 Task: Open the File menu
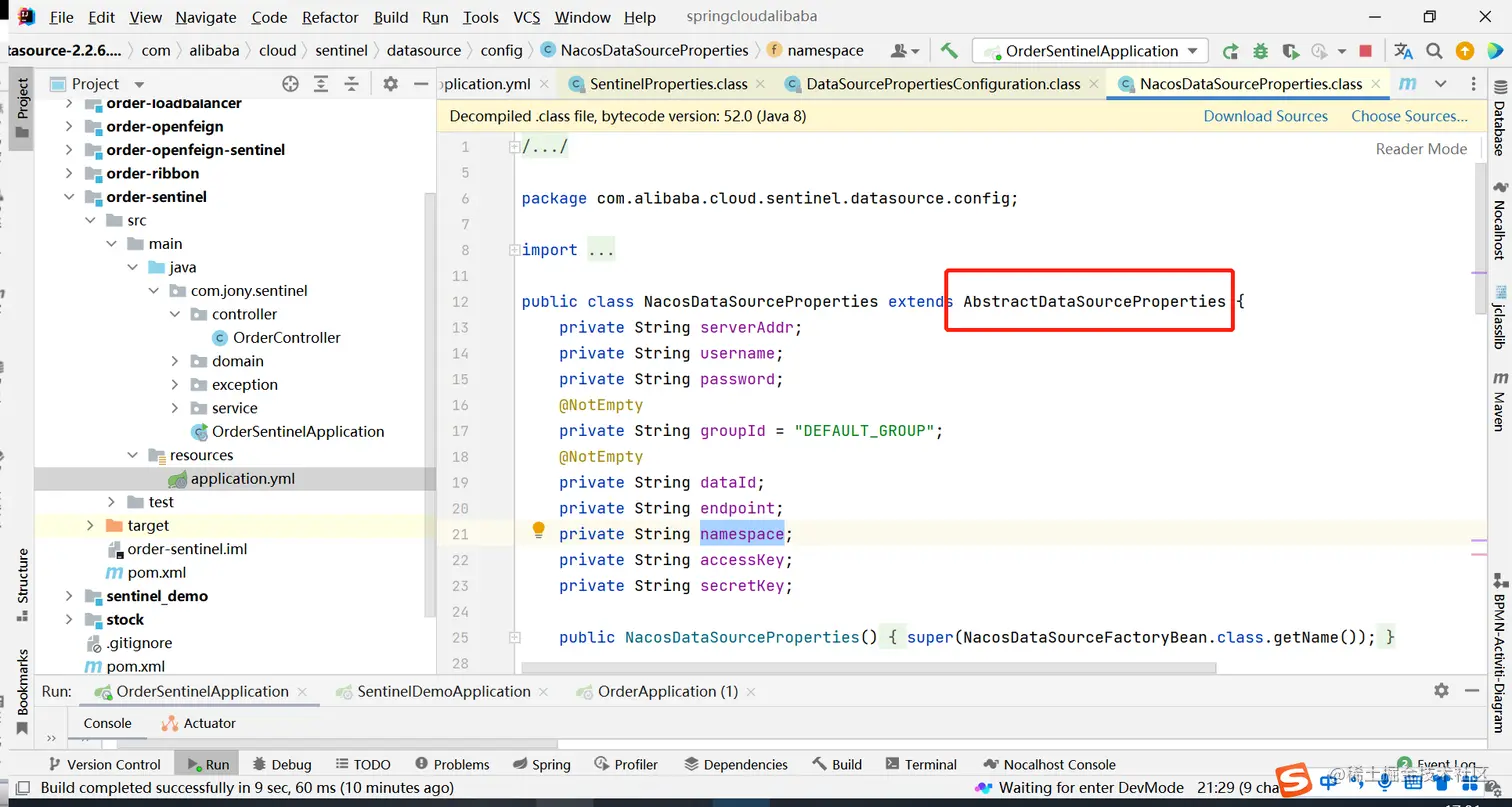pyautogui.click(x=61, y=17)
